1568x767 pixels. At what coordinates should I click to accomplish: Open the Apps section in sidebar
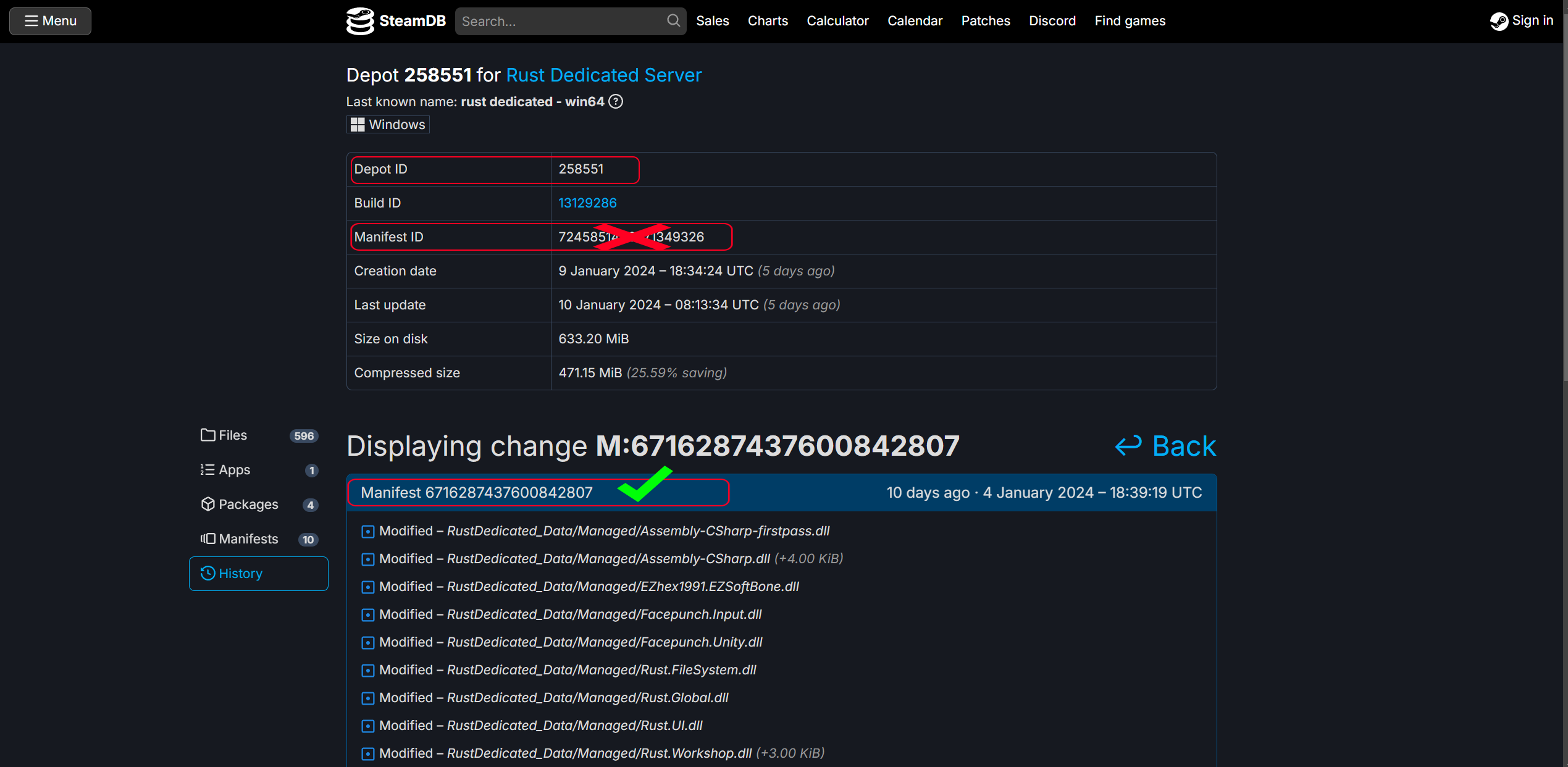pos(233,469)
